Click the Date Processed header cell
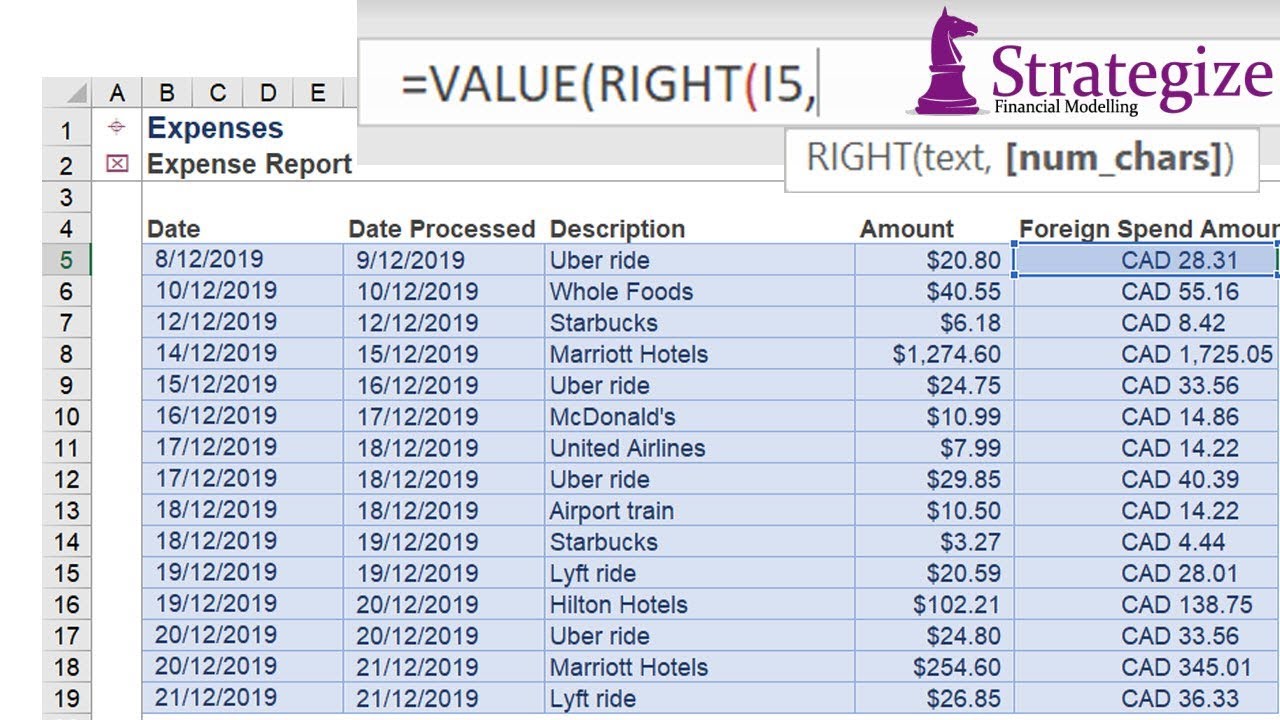1280x720 pixels. [443, 229]
